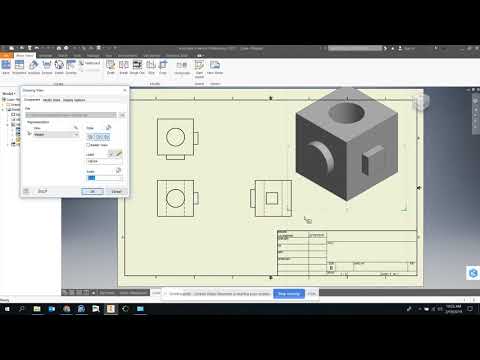This screenshot has width=480, height=360.
Task: Select the Base view tool
Action: coord(6,67)
